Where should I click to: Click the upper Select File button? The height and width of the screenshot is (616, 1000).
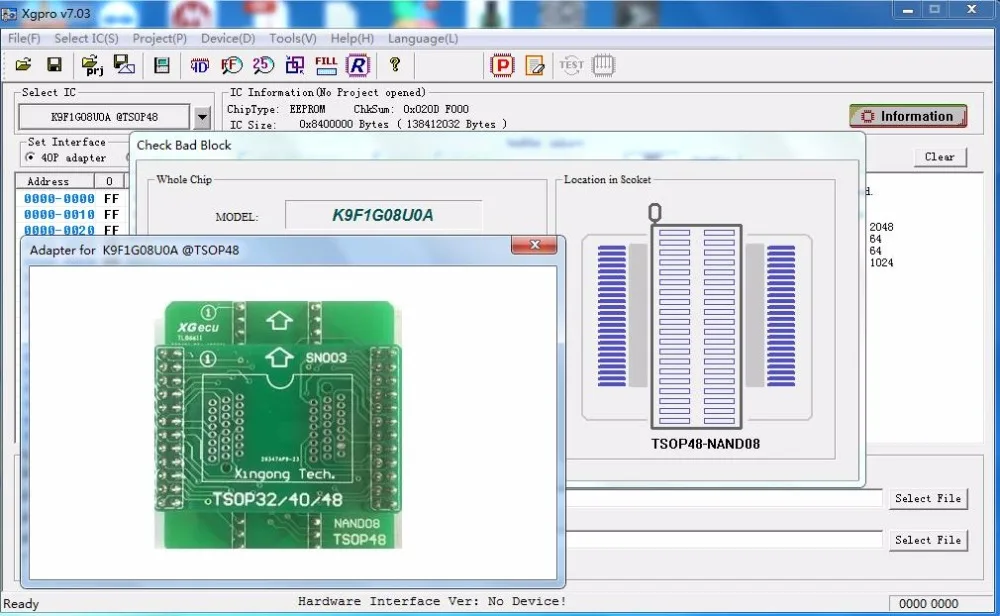click(x=927, y=498)
